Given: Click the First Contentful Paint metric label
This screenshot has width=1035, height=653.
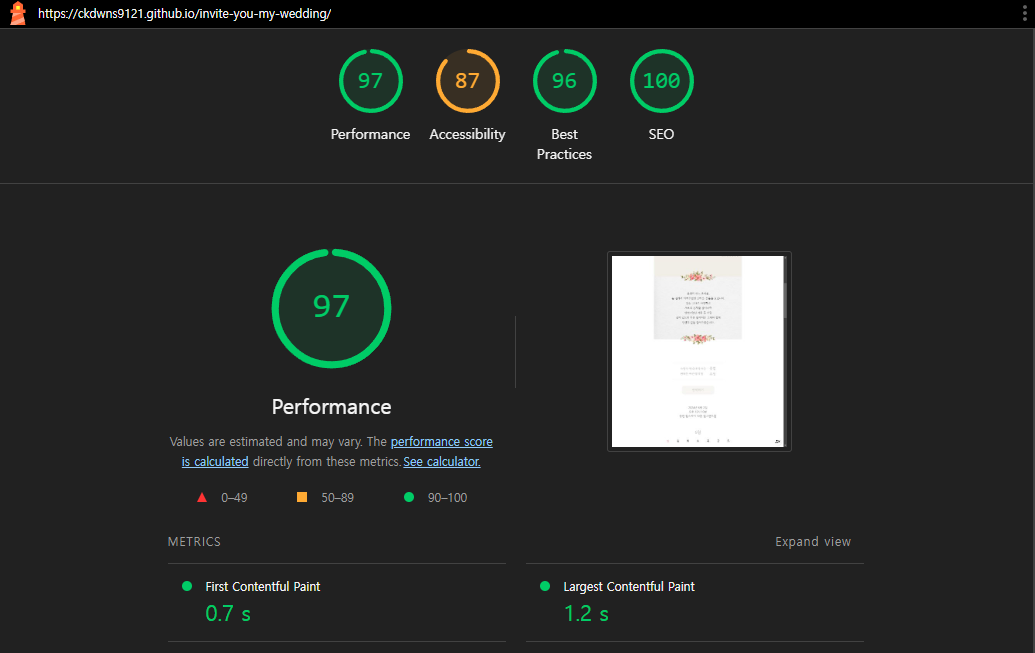Looking at the screenshot, I should click(263, 586).
